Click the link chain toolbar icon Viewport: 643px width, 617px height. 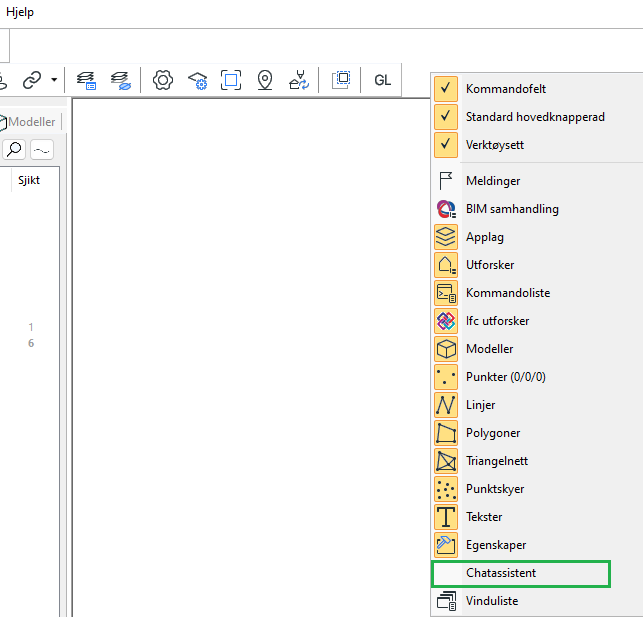[x=32, y=80]
